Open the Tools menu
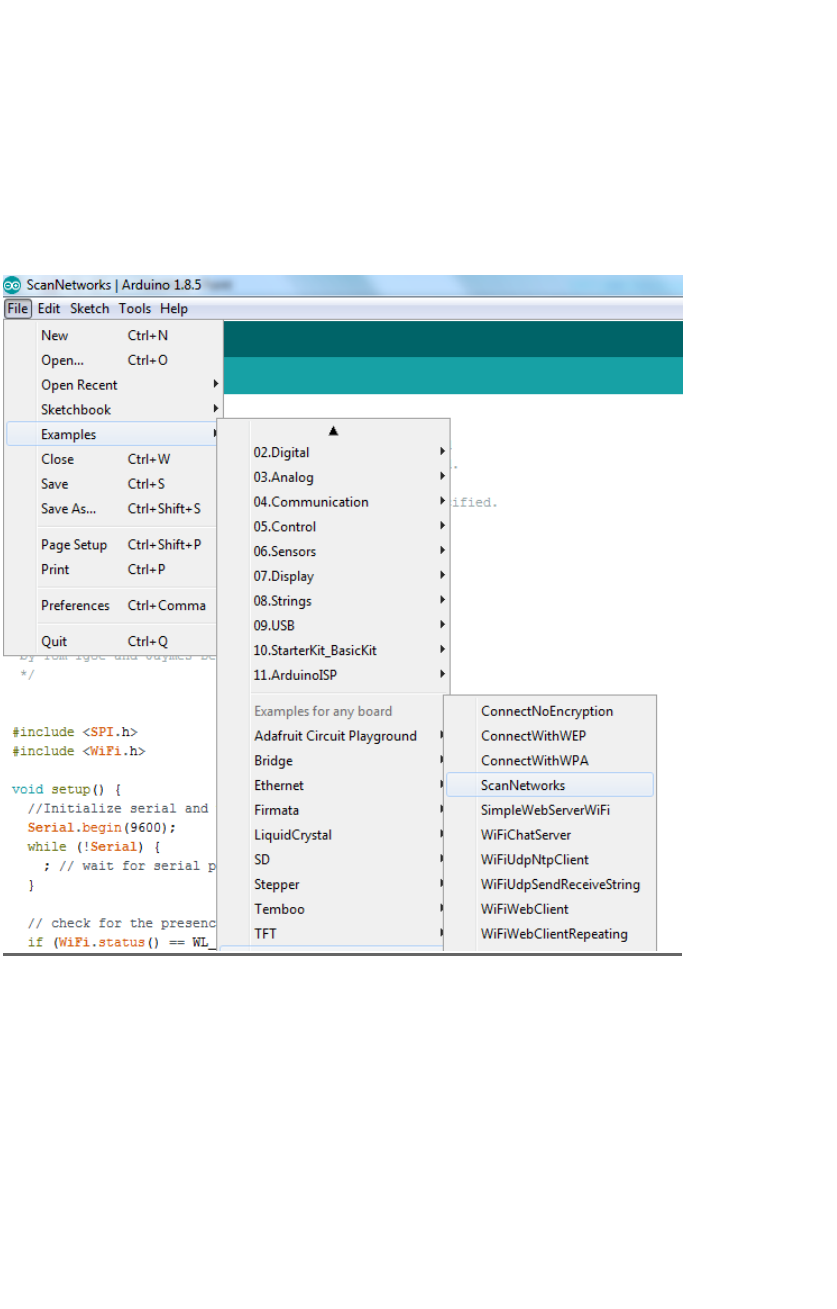Viewport: 837px width, 1309px height. point(135,309)
